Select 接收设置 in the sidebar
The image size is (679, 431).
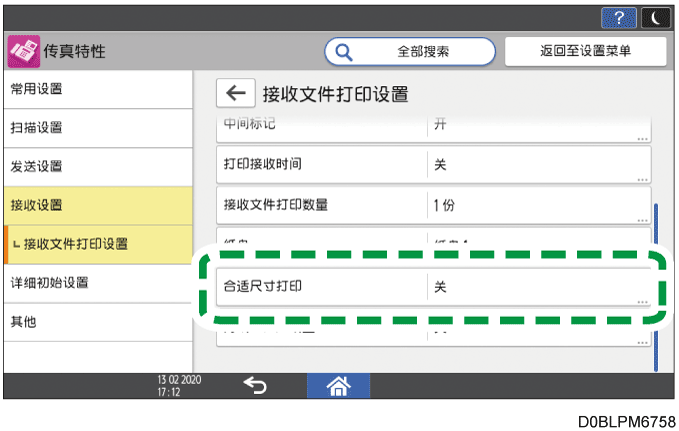(98, 205)
